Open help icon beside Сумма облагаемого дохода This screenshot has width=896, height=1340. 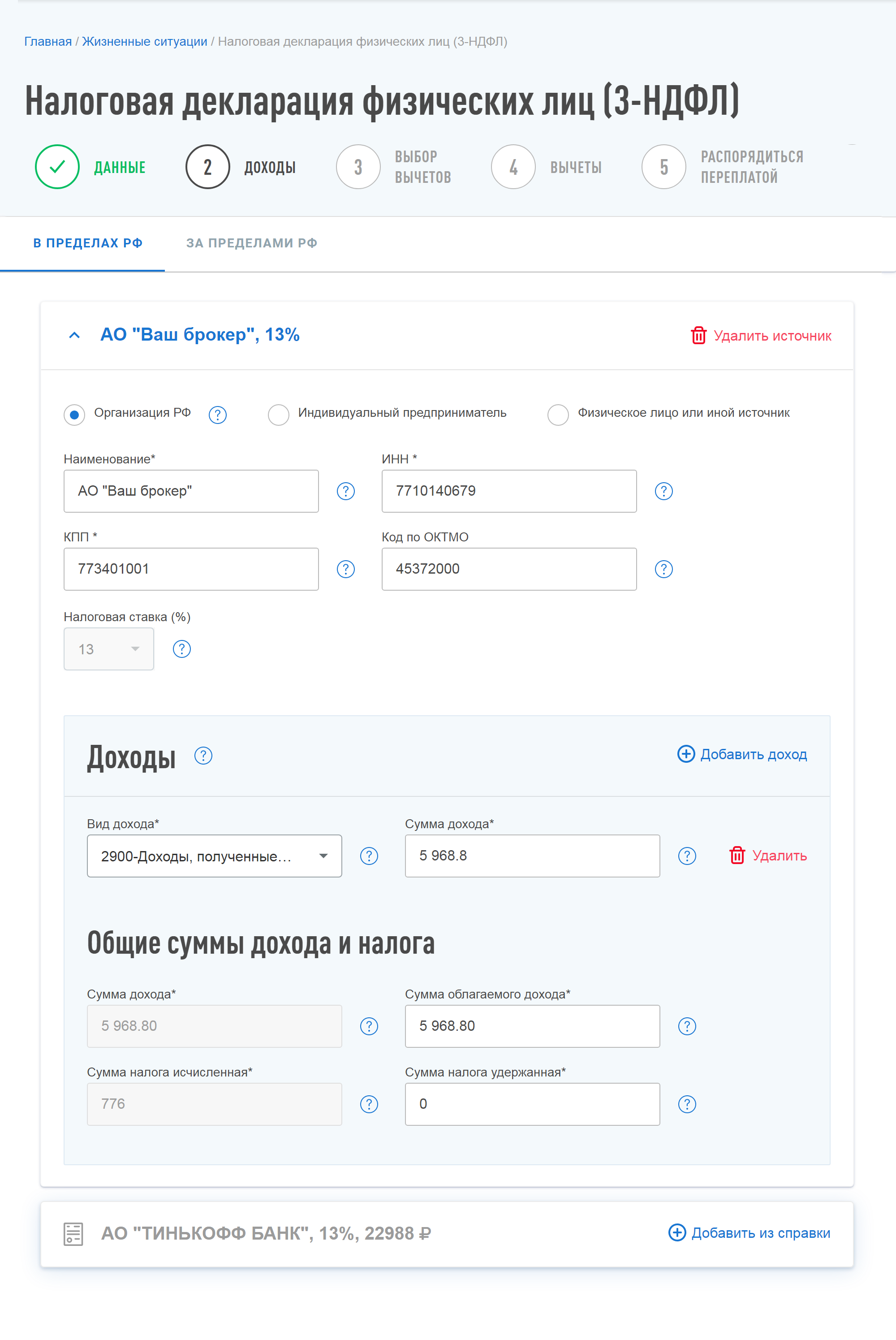coord(687,1026)
